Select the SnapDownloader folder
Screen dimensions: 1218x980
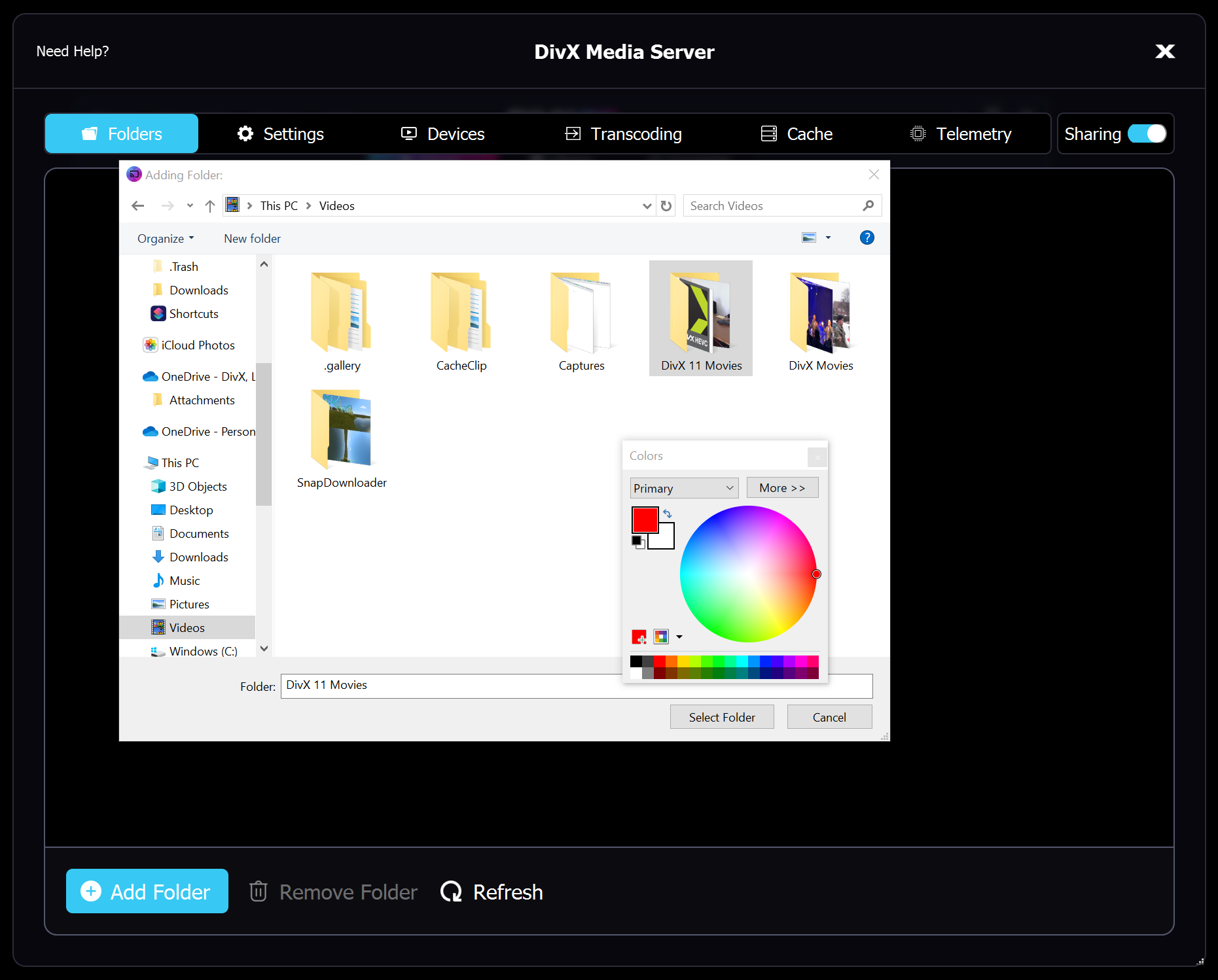[342, 438]
